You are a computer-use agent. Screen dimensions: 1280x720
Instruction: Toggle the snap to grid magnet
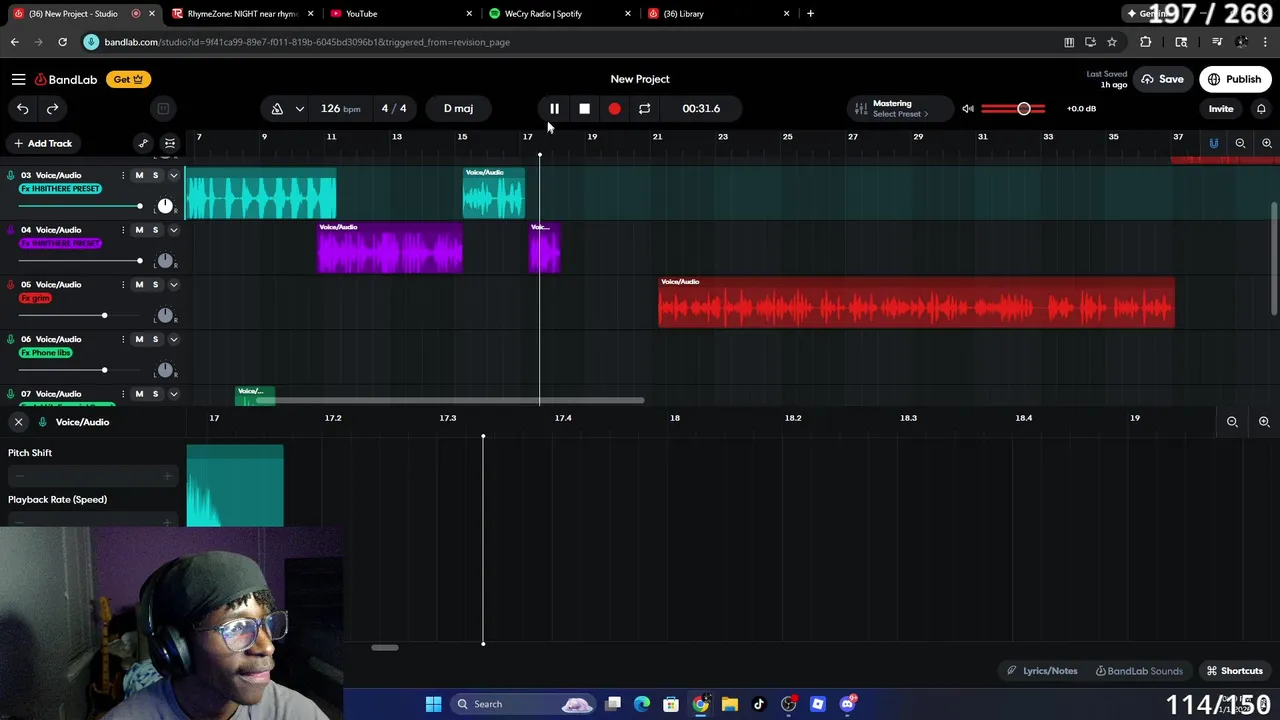pyautogui.click(x=1213, y=143)
